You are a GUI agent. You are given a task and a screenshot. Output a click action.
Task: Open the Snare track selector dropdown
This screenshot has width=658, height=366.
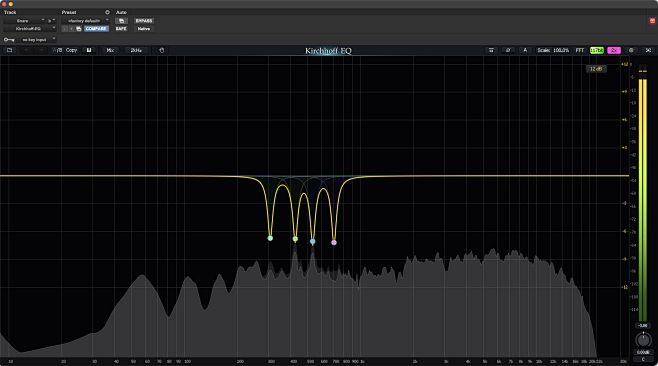(24, 21)
